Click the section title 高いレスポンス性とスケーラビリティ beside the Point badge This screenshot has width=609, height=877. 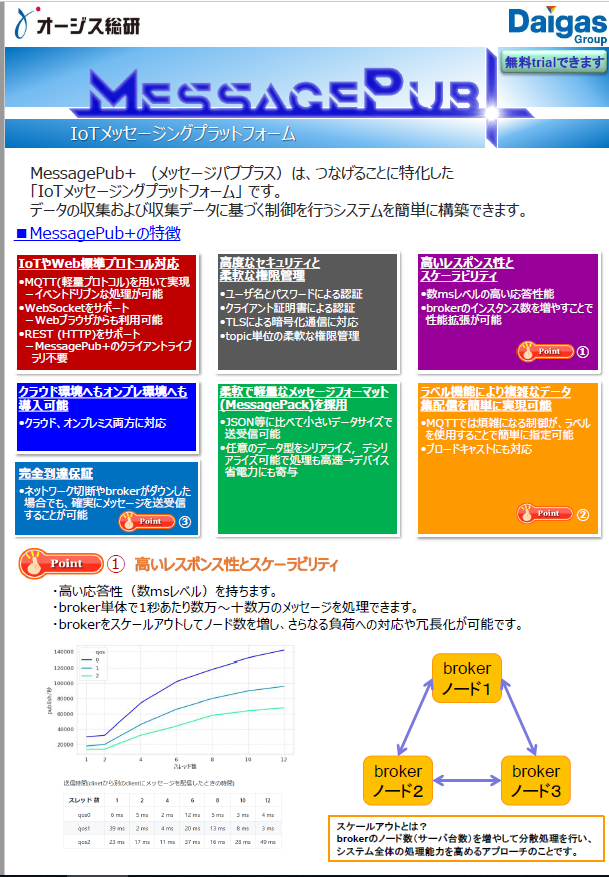pos(236,564)
